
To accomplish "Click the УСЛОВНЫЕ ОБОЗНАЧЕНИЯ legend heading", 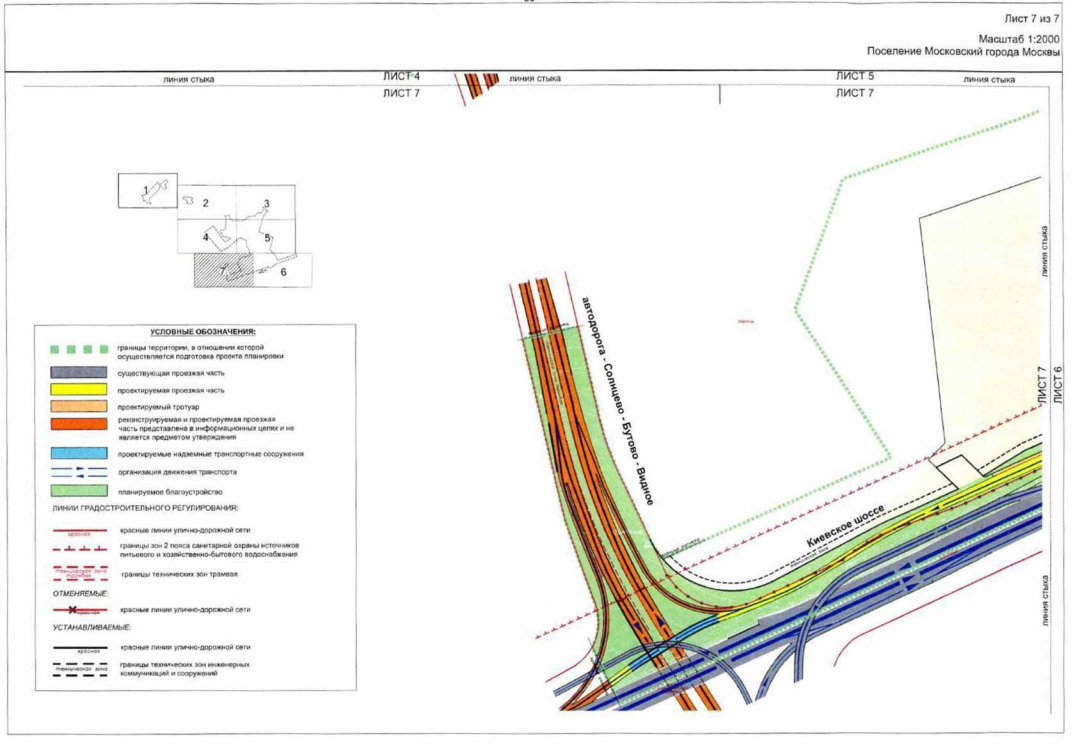I will pos(203,331).
